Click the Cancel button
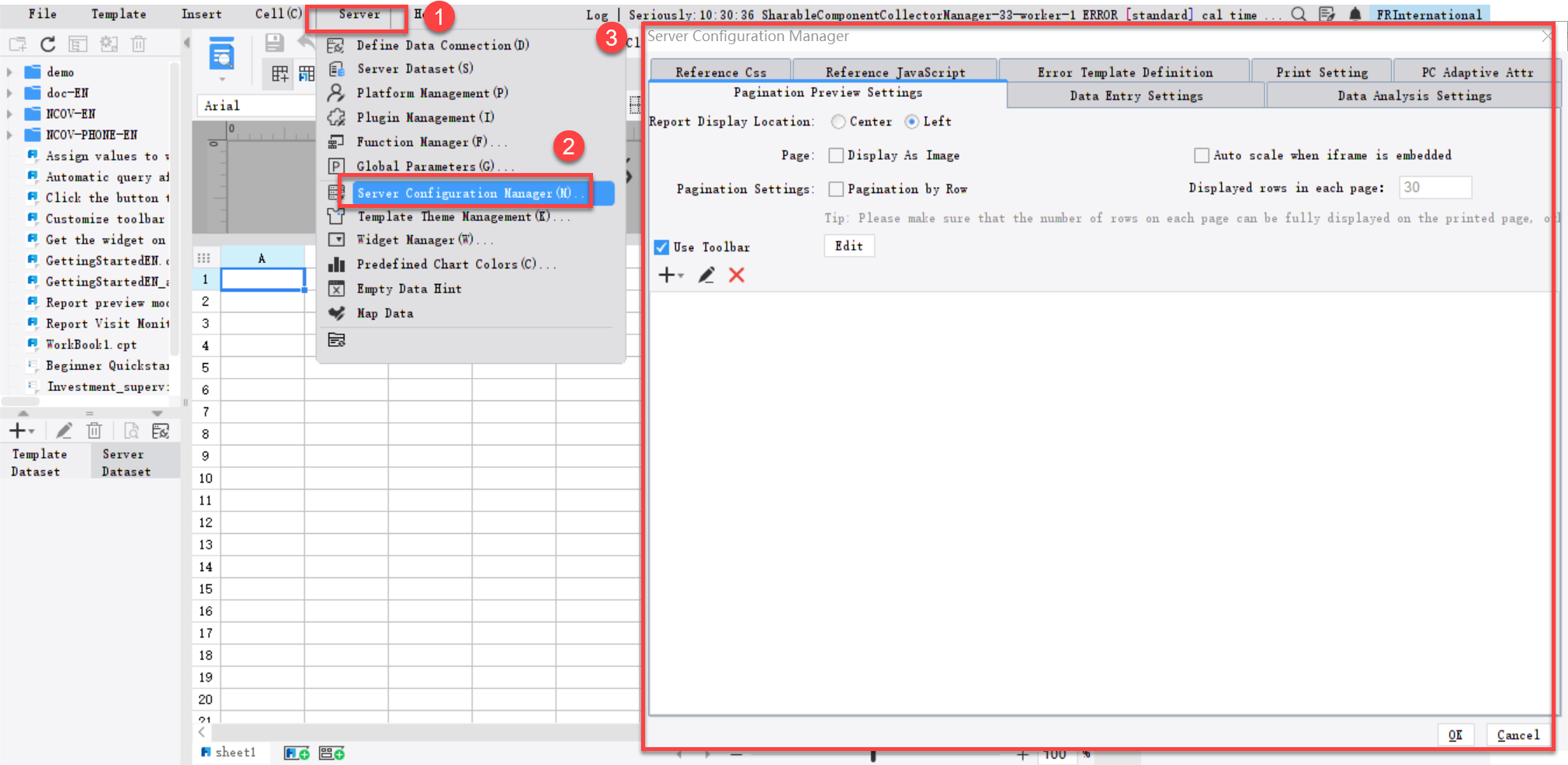 click(x=1518, y=735)
